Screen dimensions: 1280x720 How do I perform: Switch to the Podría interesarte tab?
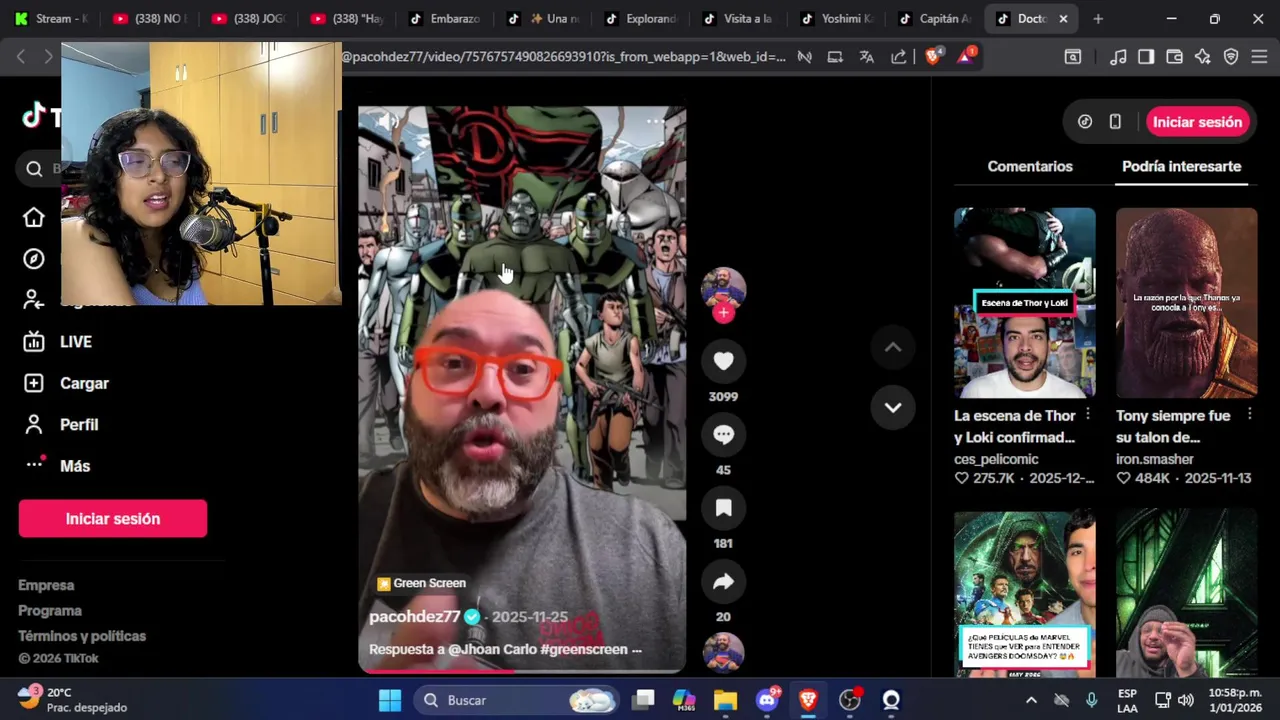(x=1181, y=167)
